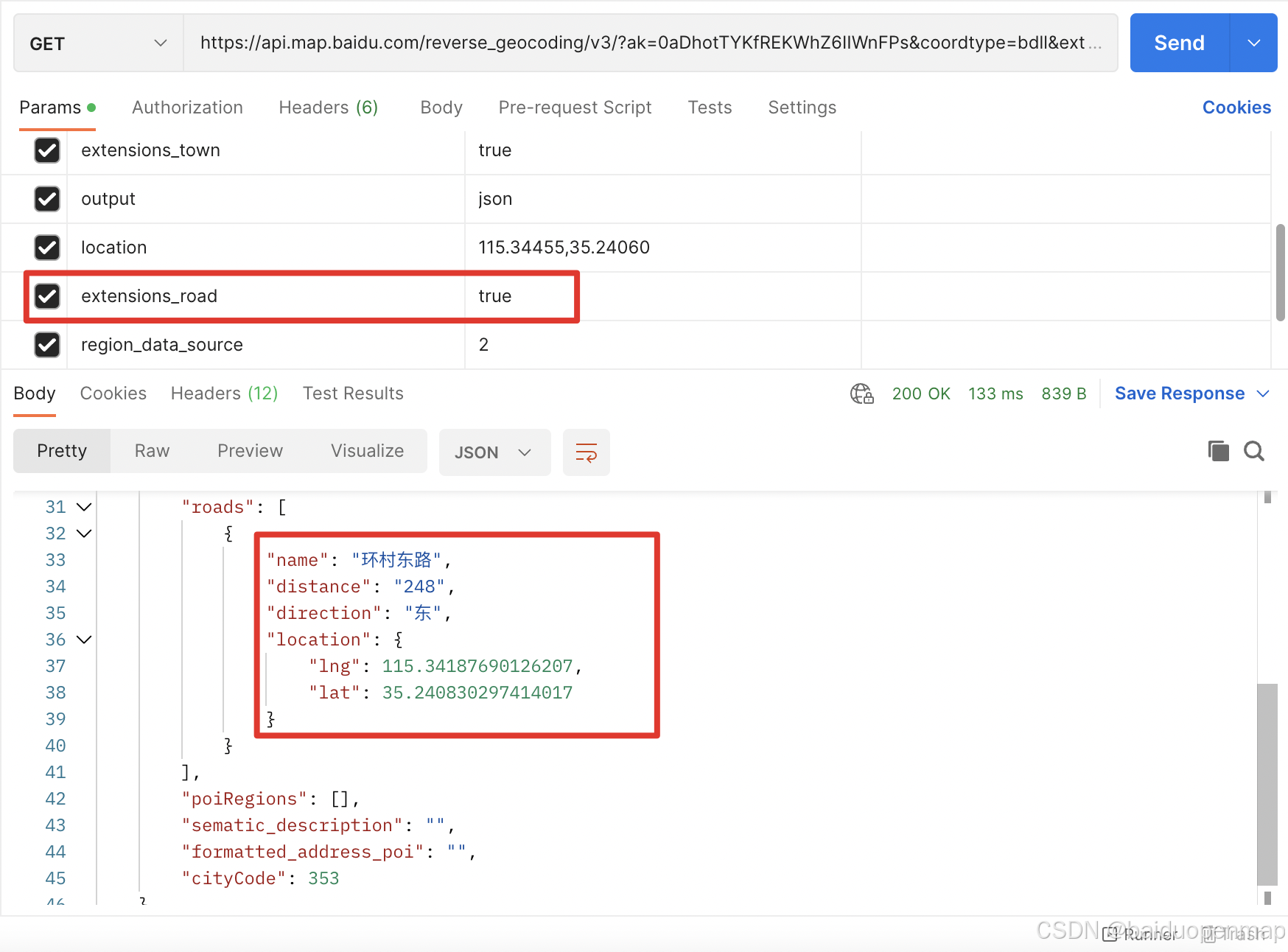Click the lat value 35.240830297414017
Image resolution: width=1288 pixels, height=952 pixels.
point(477,693)
